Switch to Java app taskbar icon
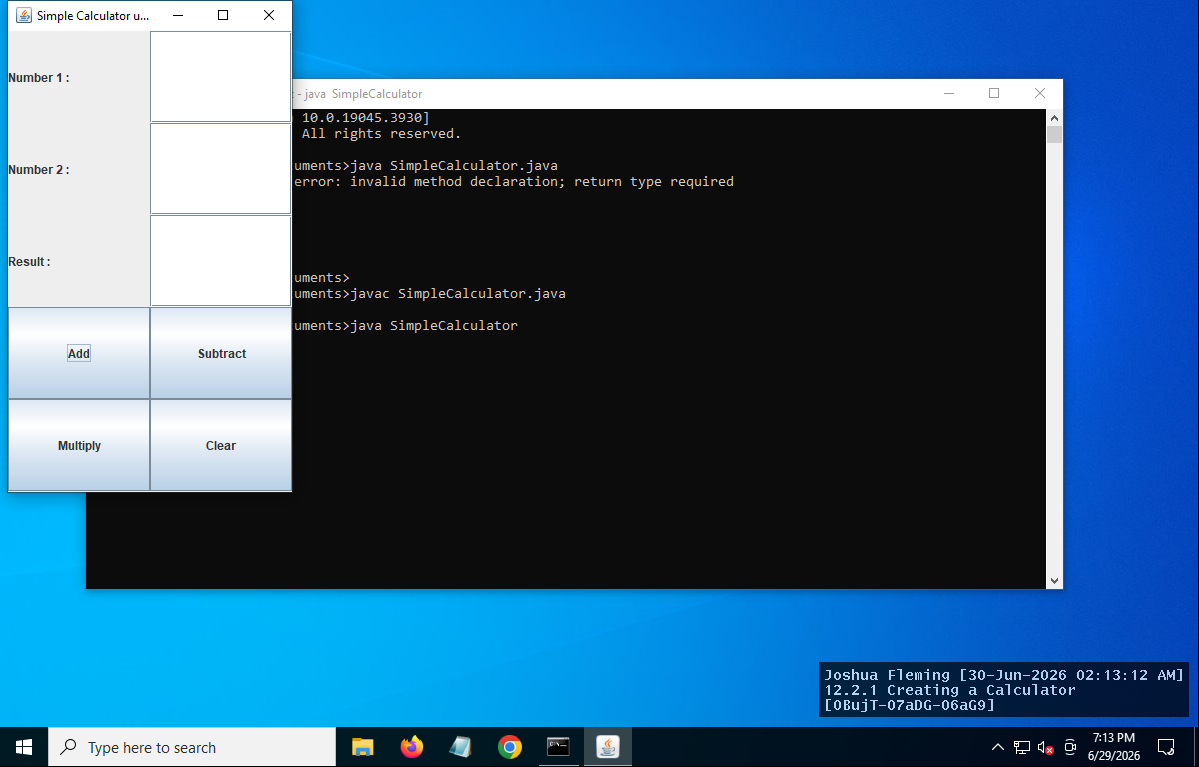 pyautogui.click(x=608, y=747)
